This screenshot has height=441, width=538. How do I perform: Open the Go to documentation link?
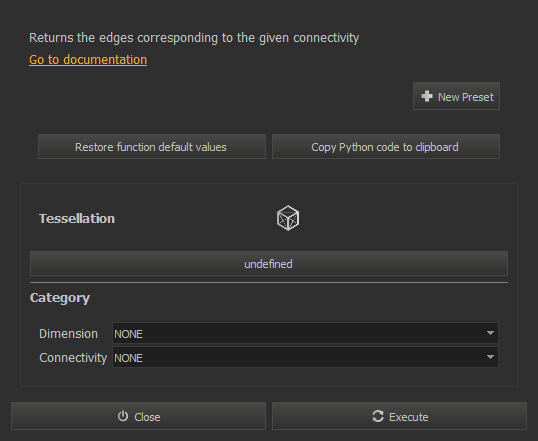[88, 60]
